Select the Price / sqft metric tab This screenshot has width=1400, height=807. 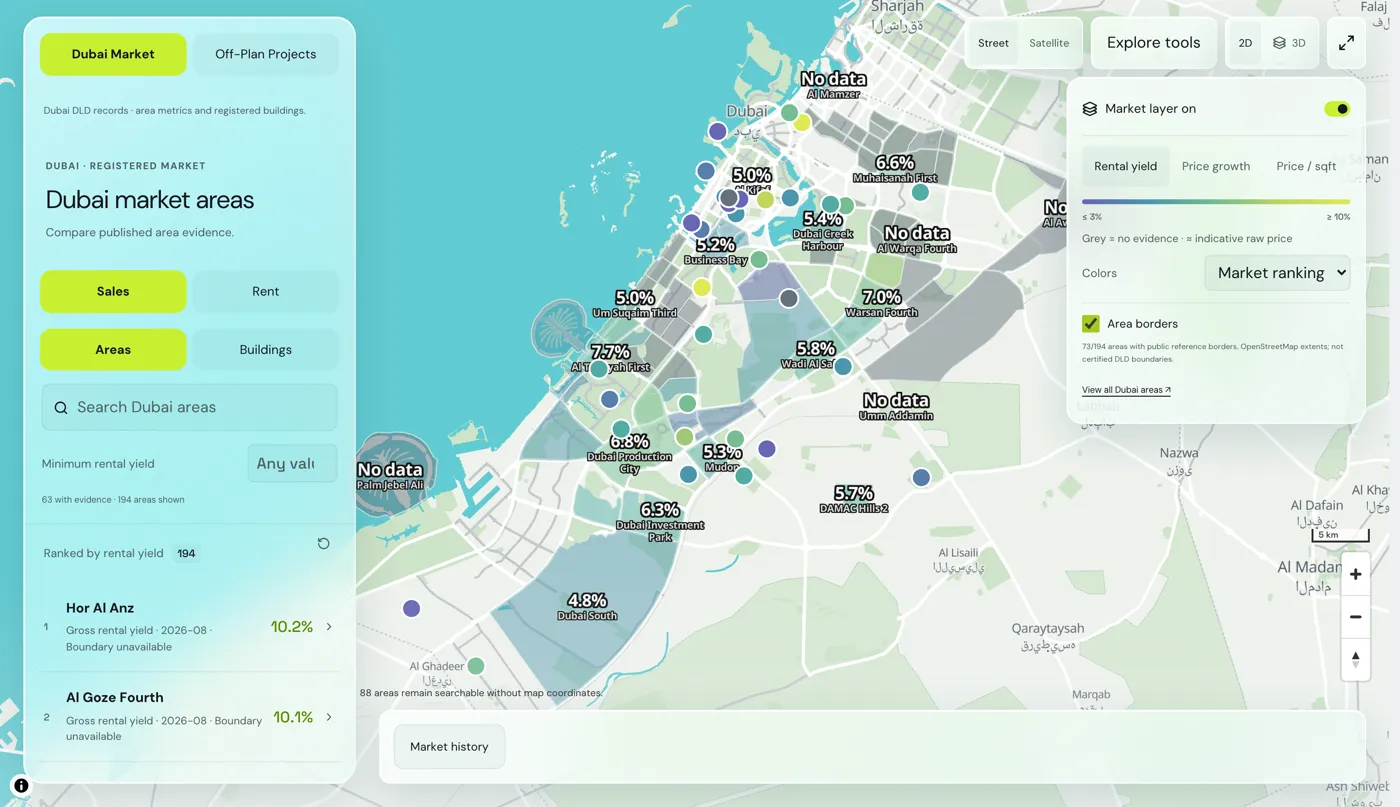tap(1306, 166)
